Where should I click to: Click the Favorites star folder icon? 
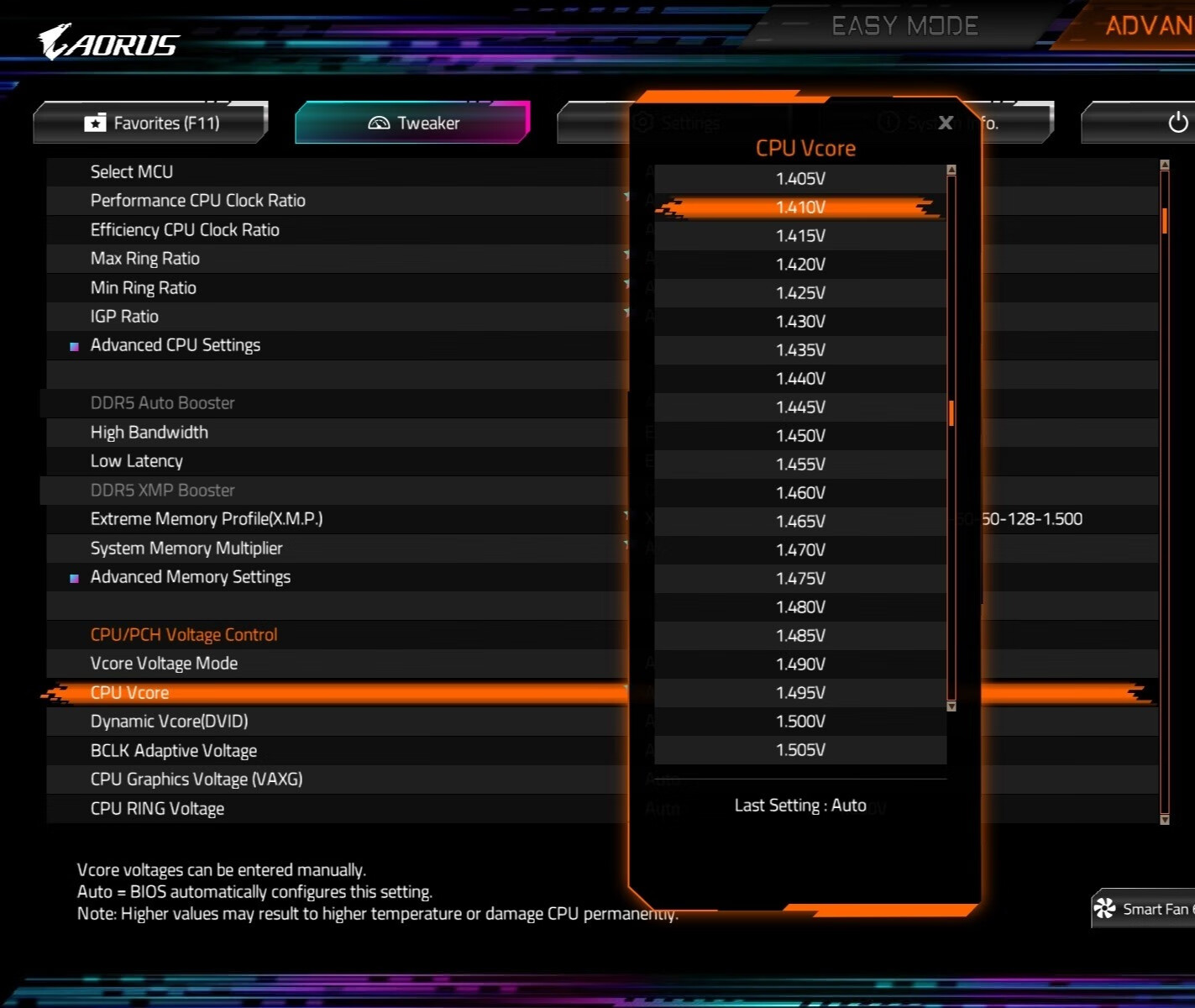[95, 123]
